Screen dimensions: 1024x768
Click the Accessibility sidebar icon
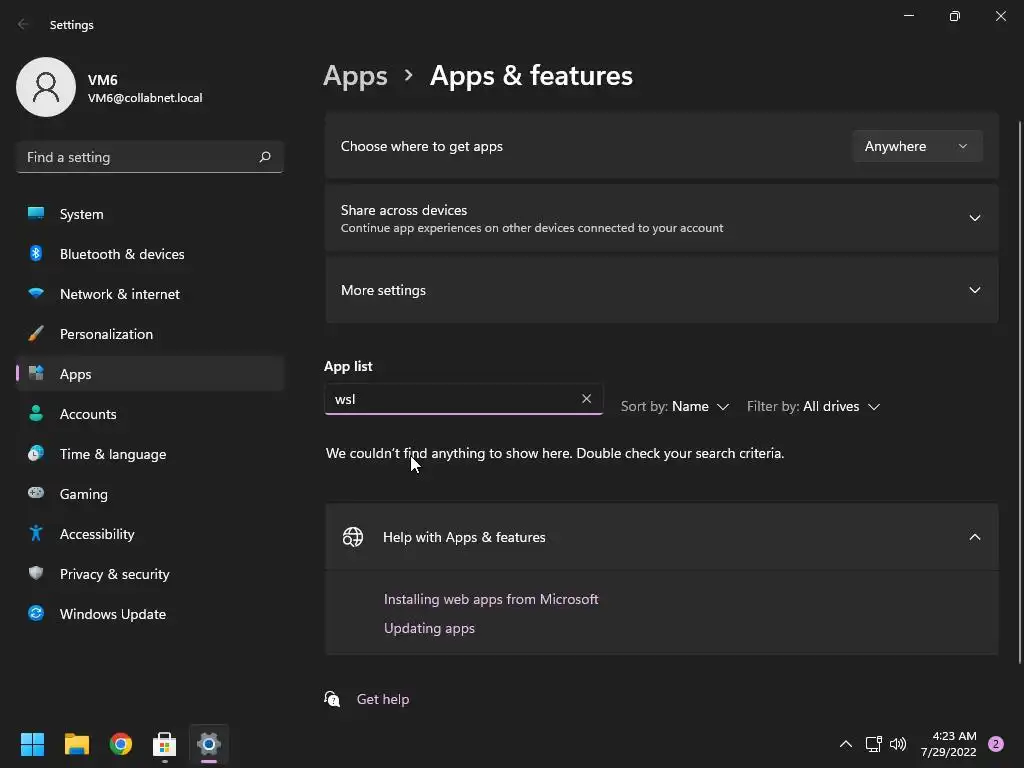[x=36, y=534]
